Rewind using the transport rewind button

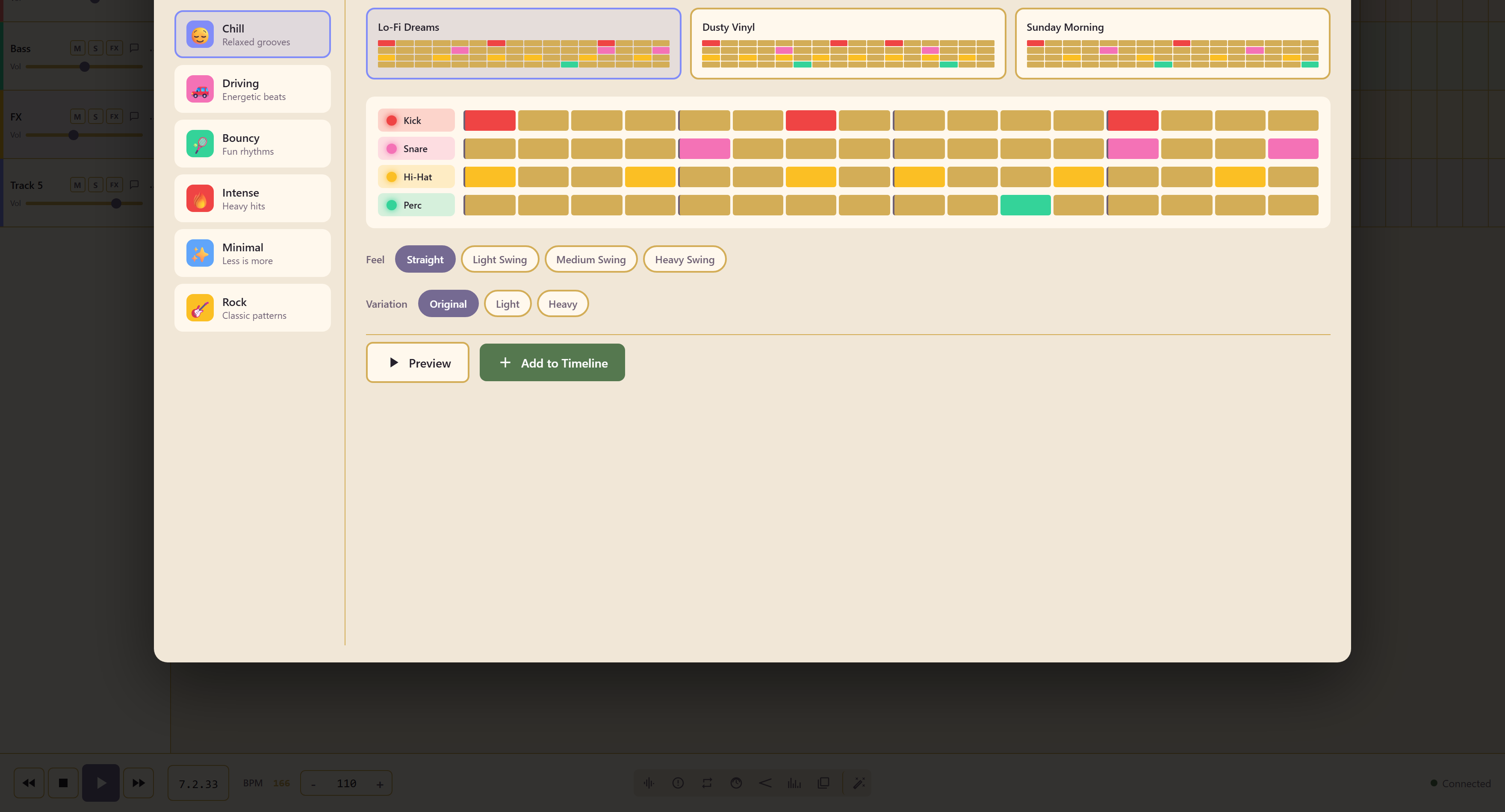[29, 783]
